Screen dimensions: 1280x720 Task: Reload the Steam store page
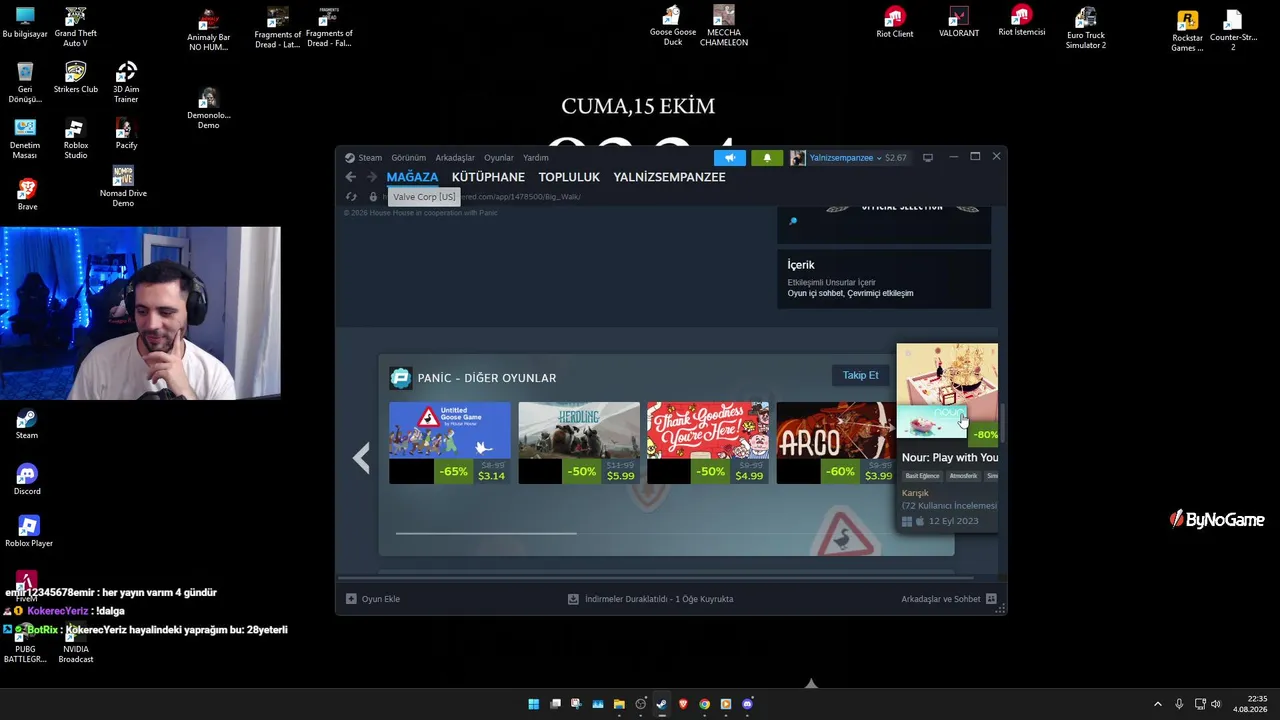coord(351,197)
